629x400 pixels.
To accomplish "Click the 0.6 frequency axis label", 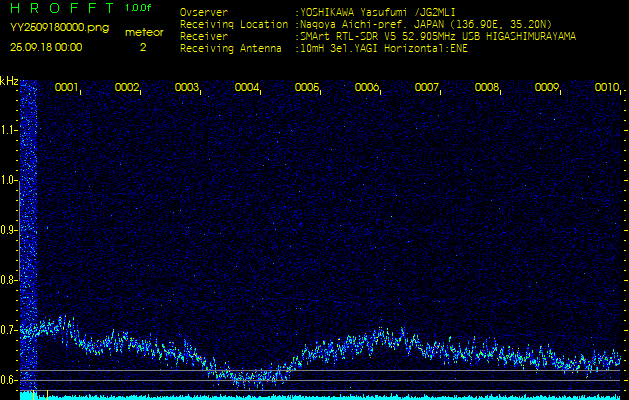I will (x=9, y=379).
